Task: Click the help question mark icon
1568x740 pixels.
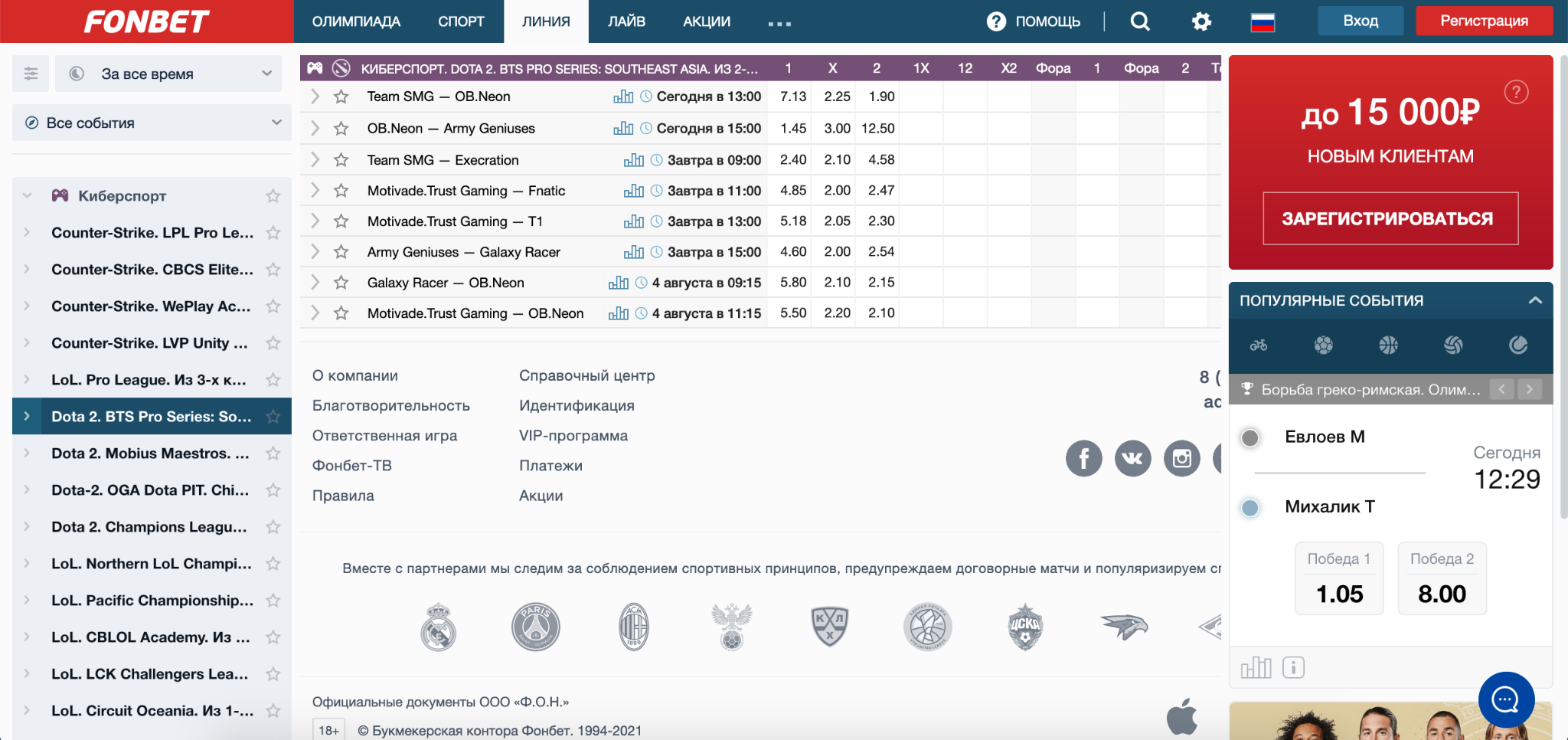Action: (x=996, y=21)
